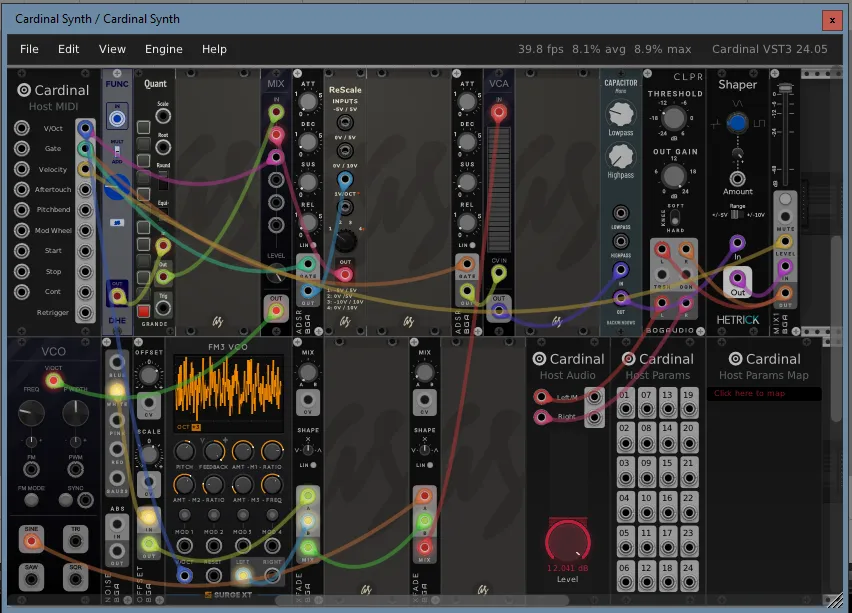
Task: Click the Host Audio Level knob
Action: click(x=567, y=542)
